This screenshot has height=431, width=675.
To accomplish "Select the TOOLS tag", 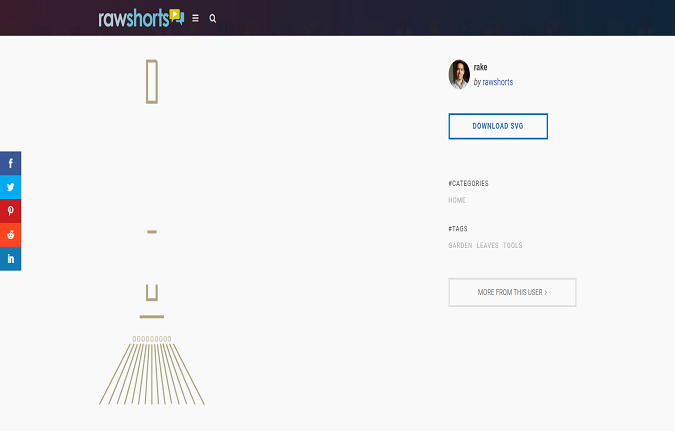I will point(512,245).
